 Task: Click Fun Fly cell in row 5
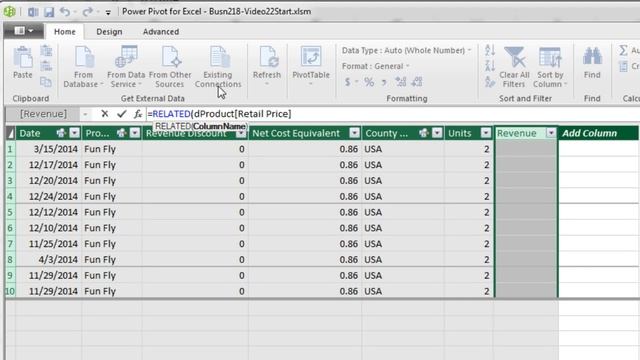pyautogui.click(x=112, y=212)
